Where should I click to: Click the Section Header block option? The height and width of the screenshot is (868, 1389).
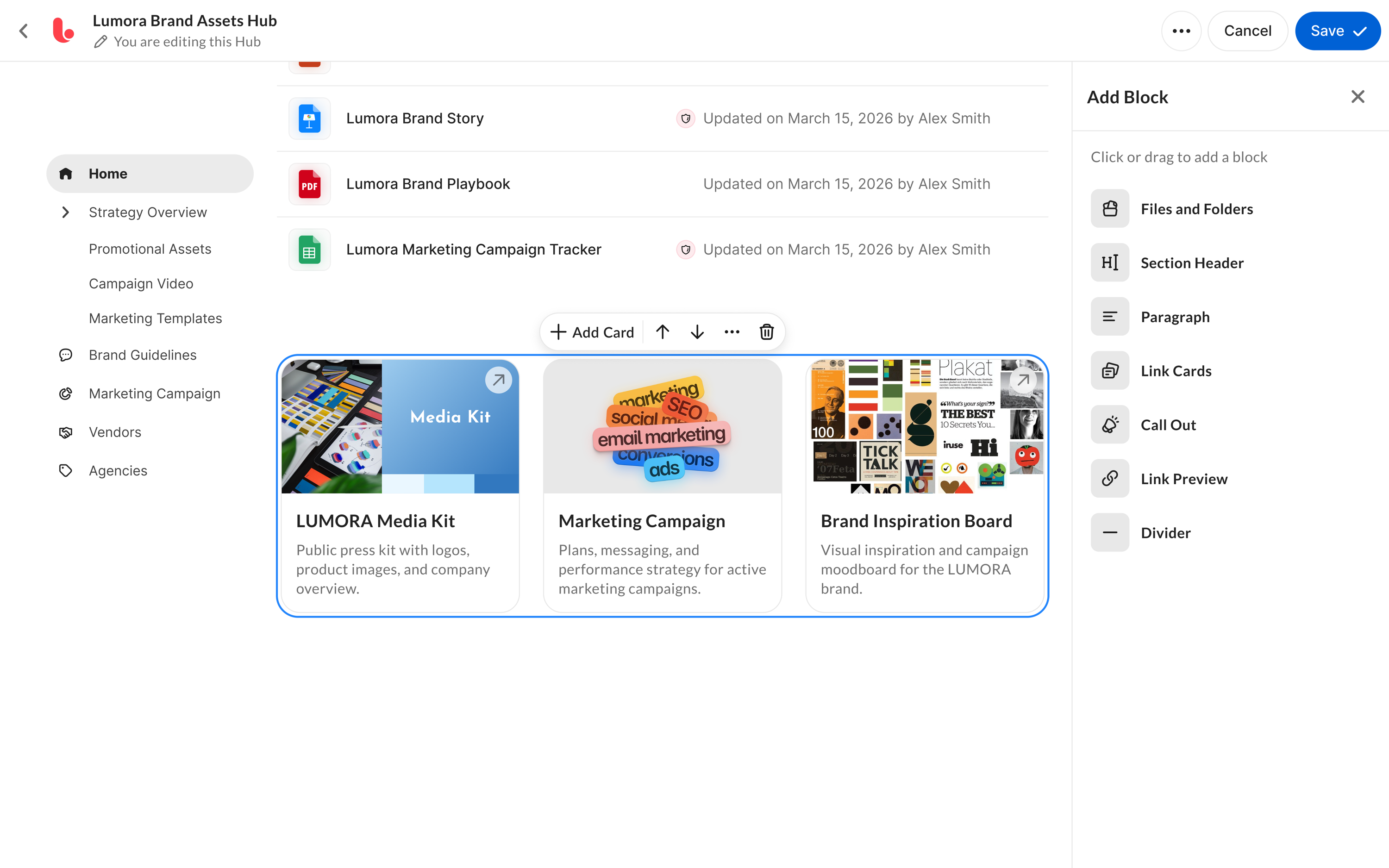click(1192, 263)
